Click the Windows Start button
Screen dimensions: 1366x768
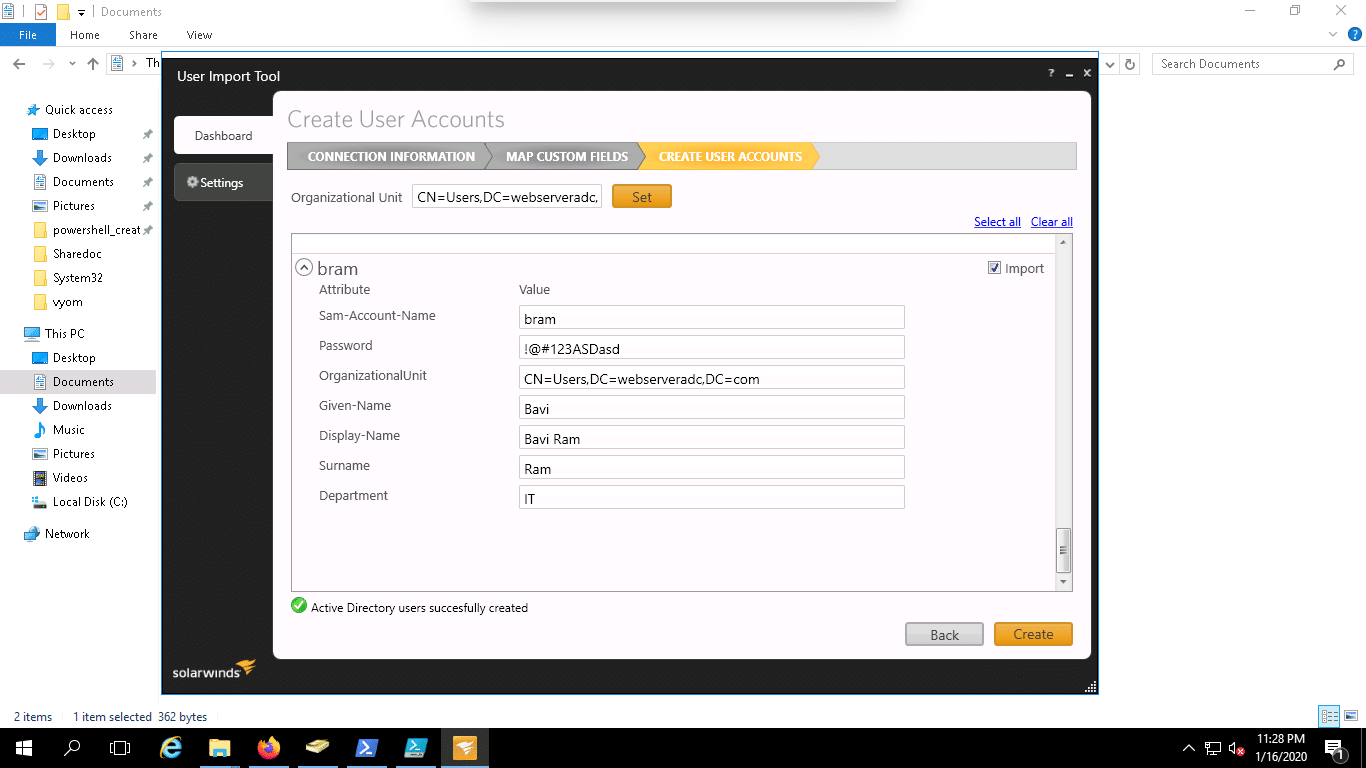(23, 748)
